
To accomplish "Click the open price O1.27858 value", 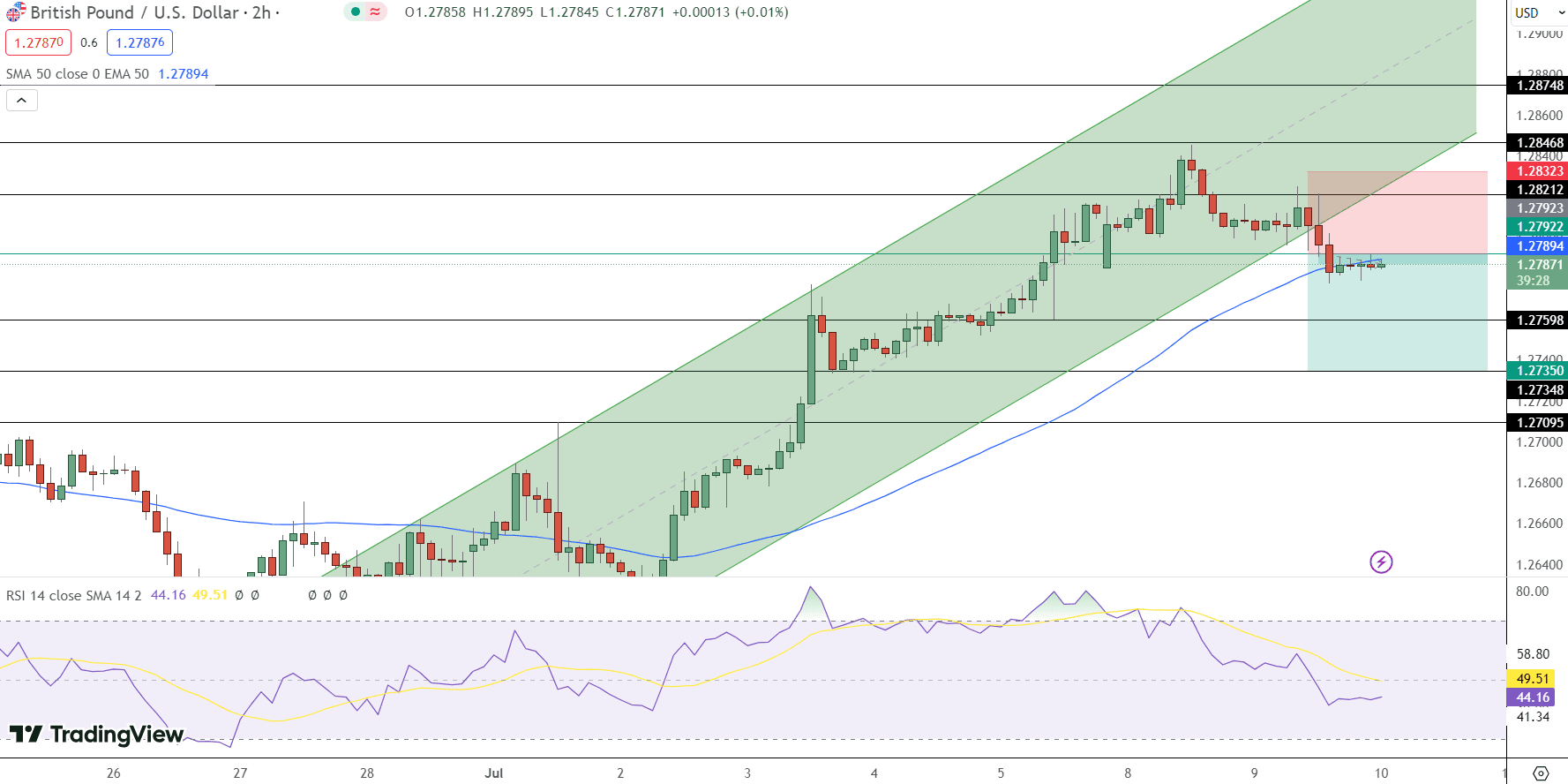I will [x=435, y=12].
